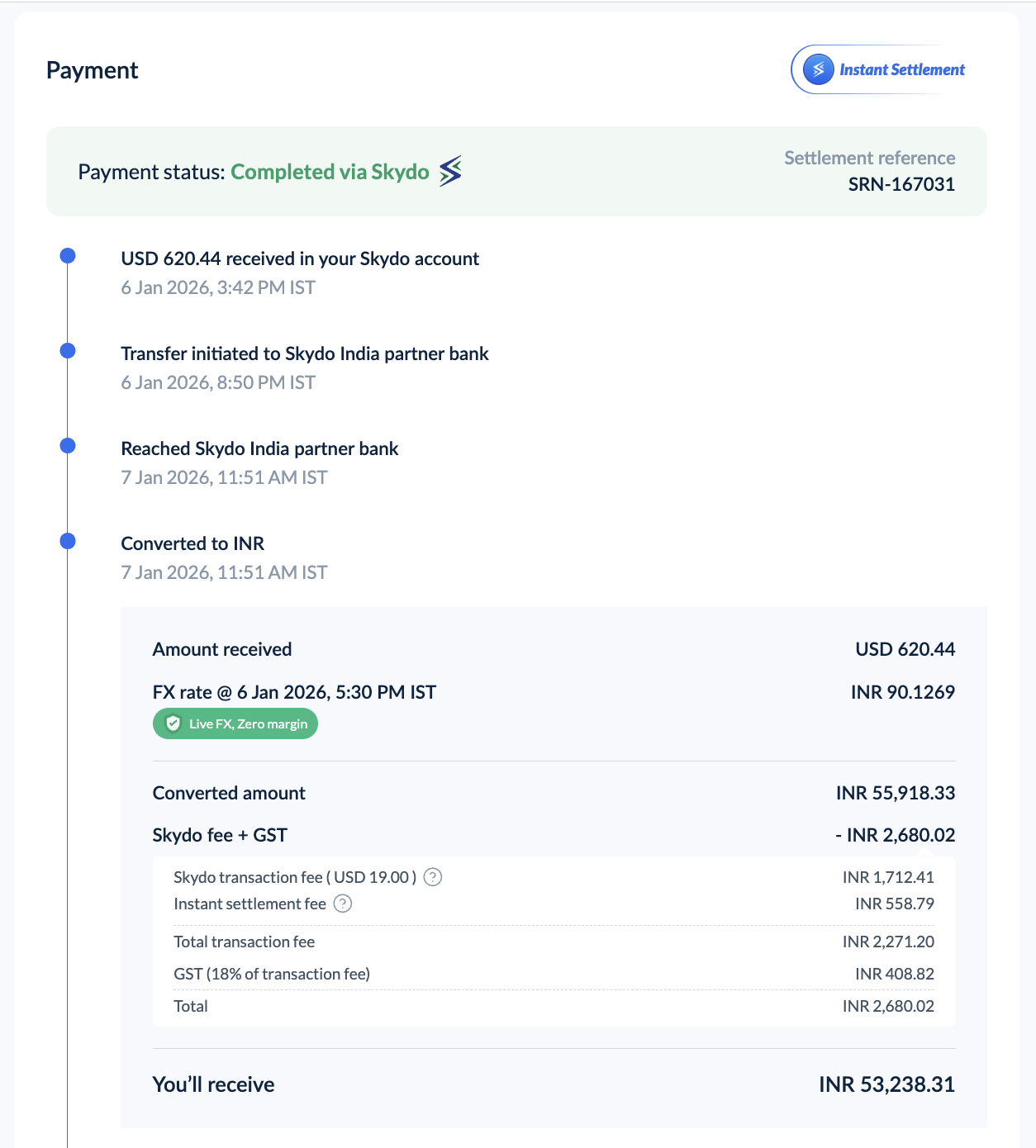Click Skydo transaction fee ( USD 19.00 ) label
The width and height of the screenshot is (1036, 1148).
click(x=295, y=877)
